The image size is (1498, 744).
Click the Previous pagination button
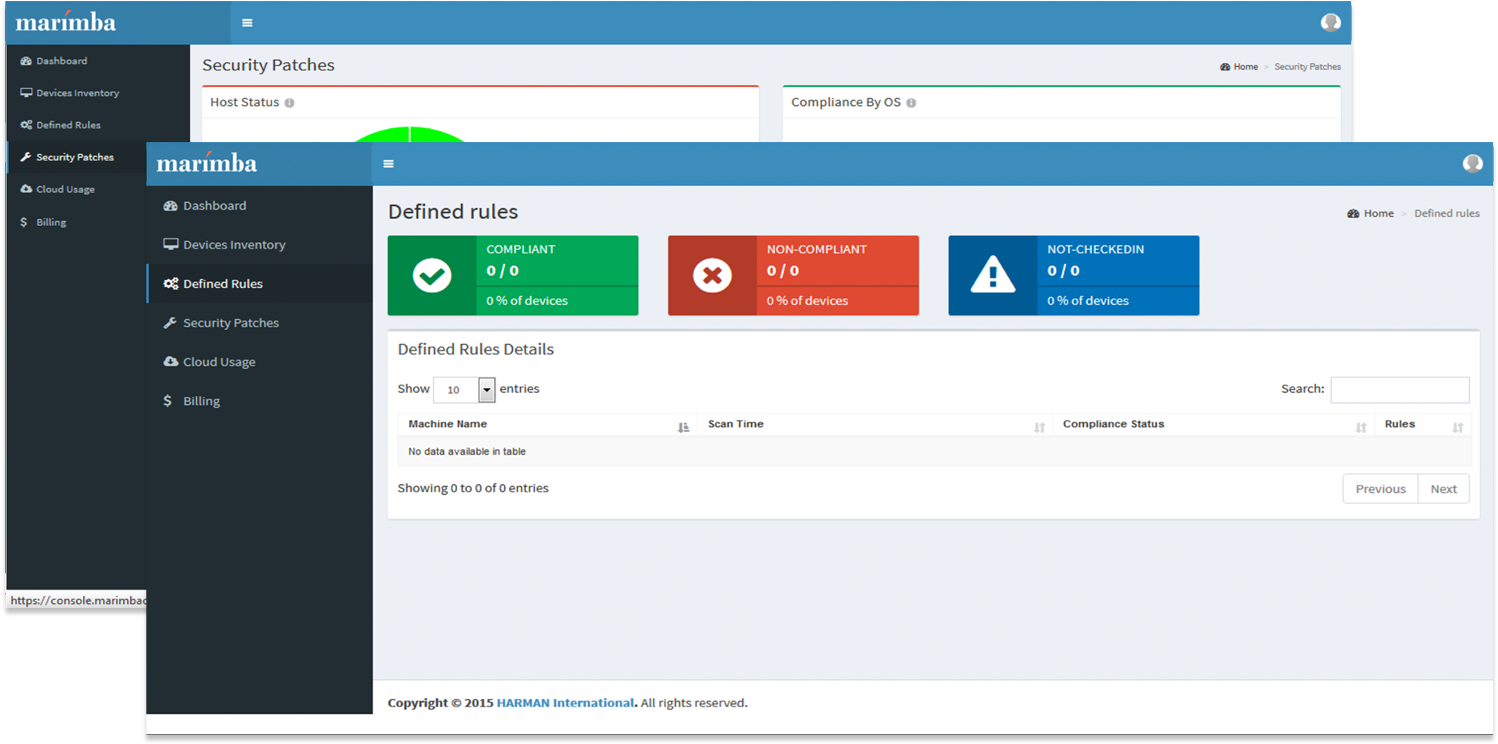tap(1380, 489)
